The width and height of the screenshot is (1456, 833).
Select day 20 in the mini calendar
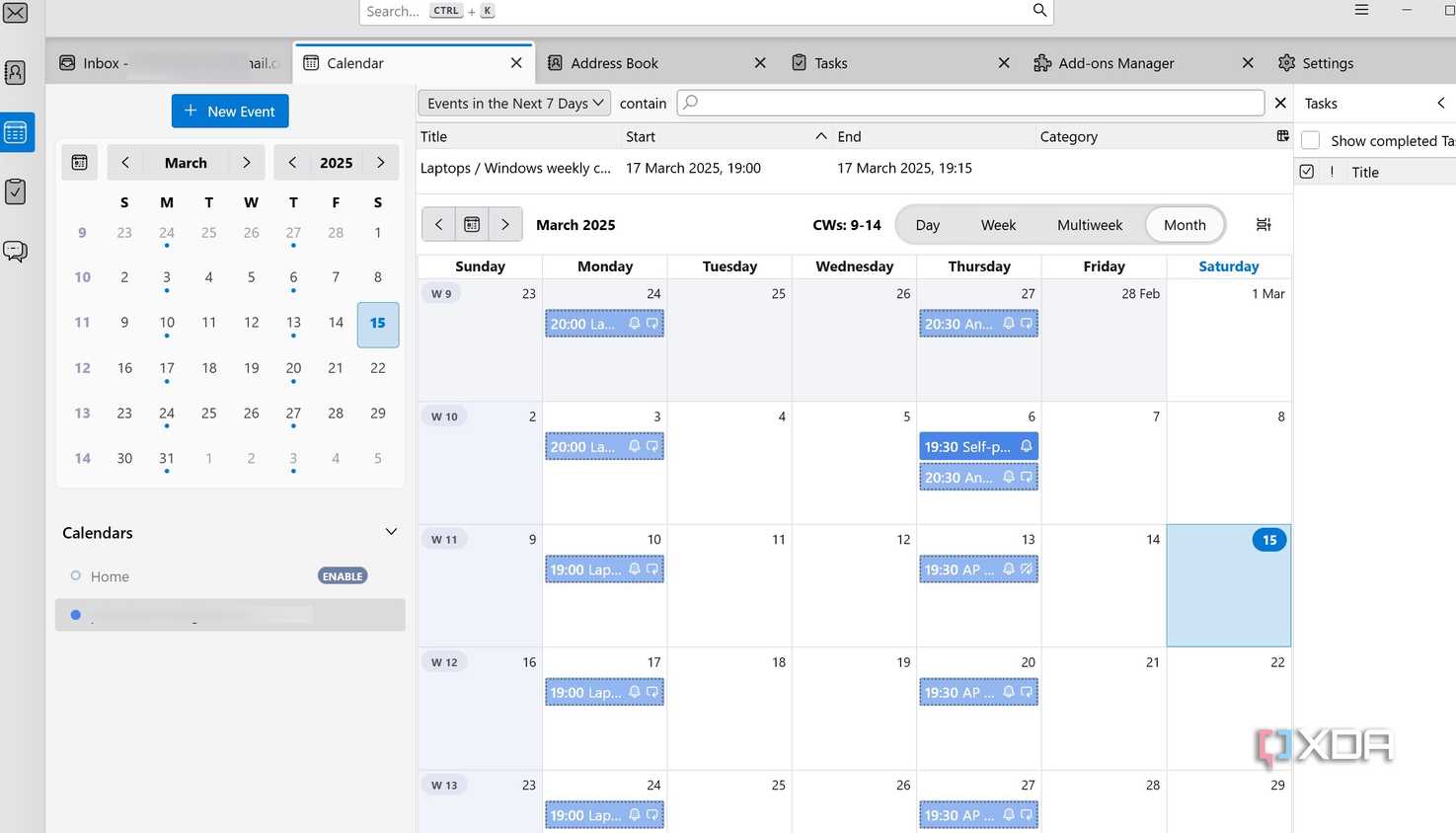(x=293, y=368)
